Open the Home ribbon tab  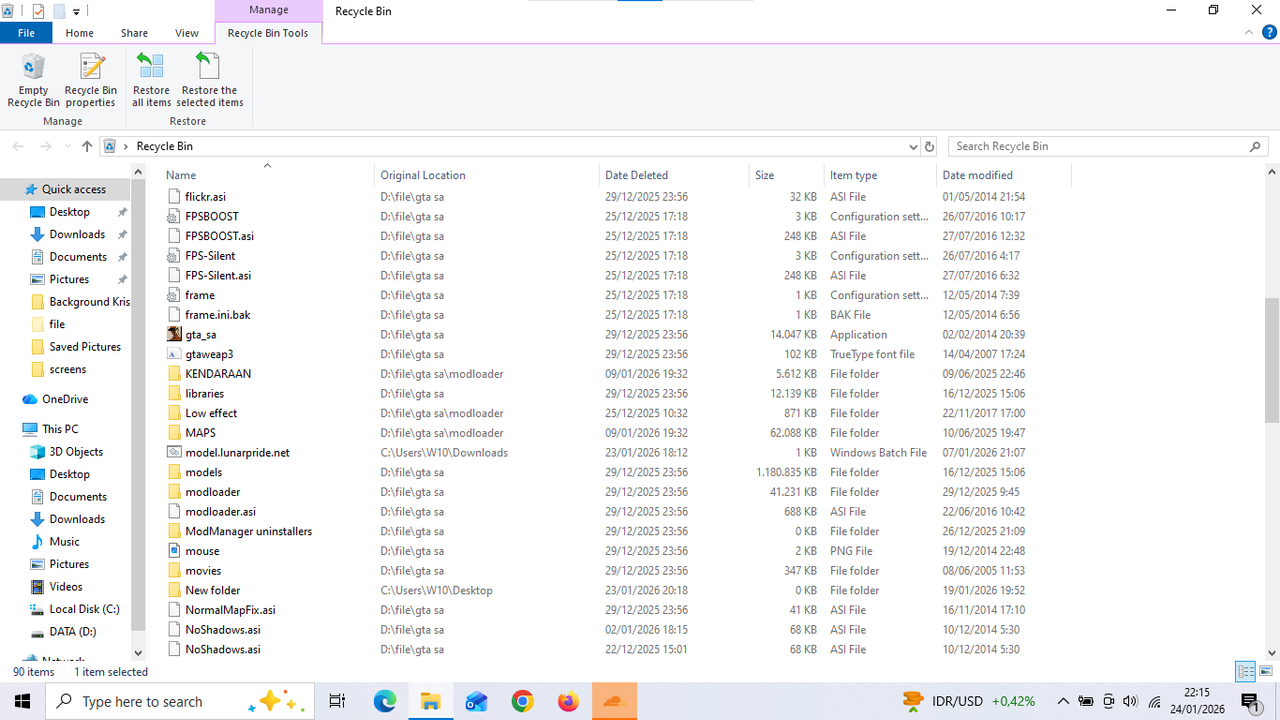coord(79,33)
